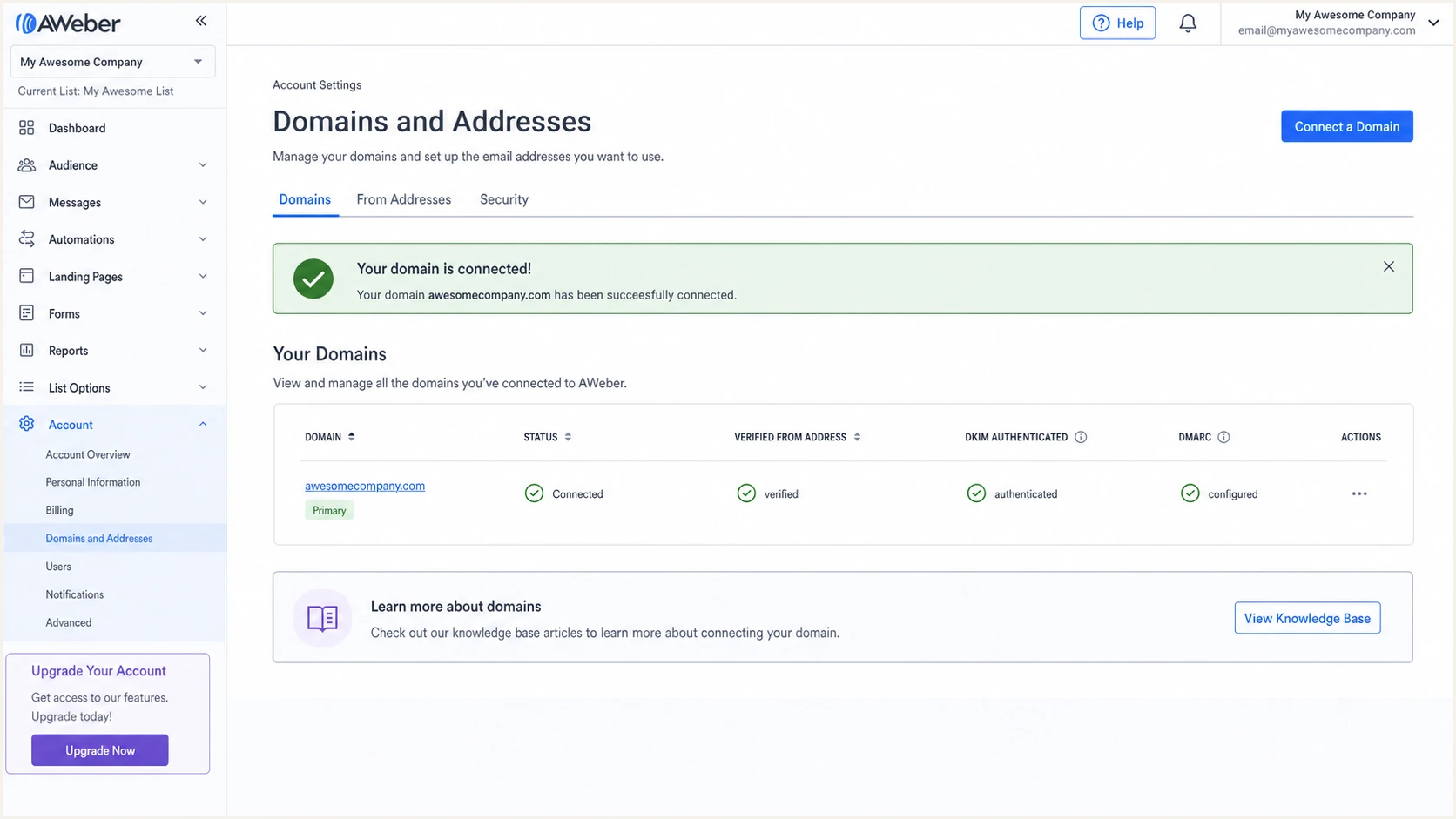
Task: Click the List Options icon
Action: 27,387
